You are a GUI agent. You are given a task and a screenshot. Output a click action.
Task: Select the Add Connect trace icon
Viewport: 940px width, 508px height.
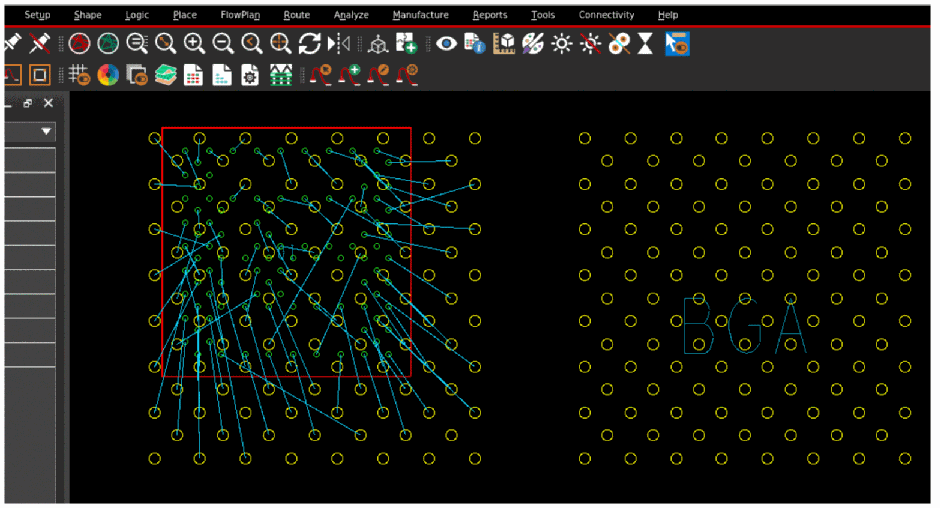pyautogui.click(x=13, y=75)
